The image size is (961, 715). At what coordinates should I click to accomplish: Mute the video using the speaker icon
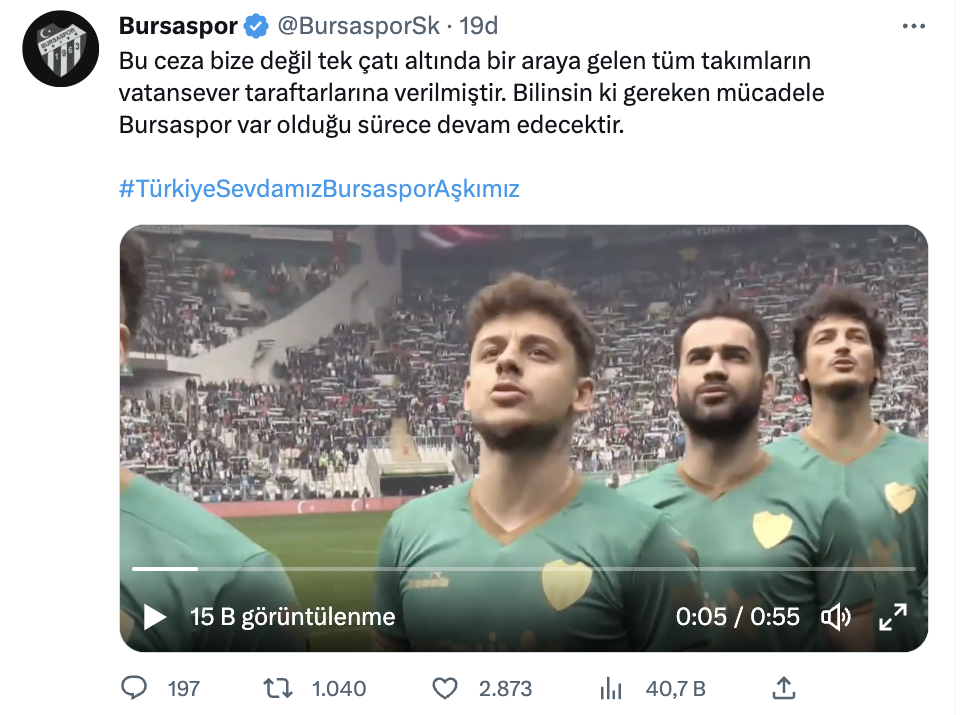835,617
